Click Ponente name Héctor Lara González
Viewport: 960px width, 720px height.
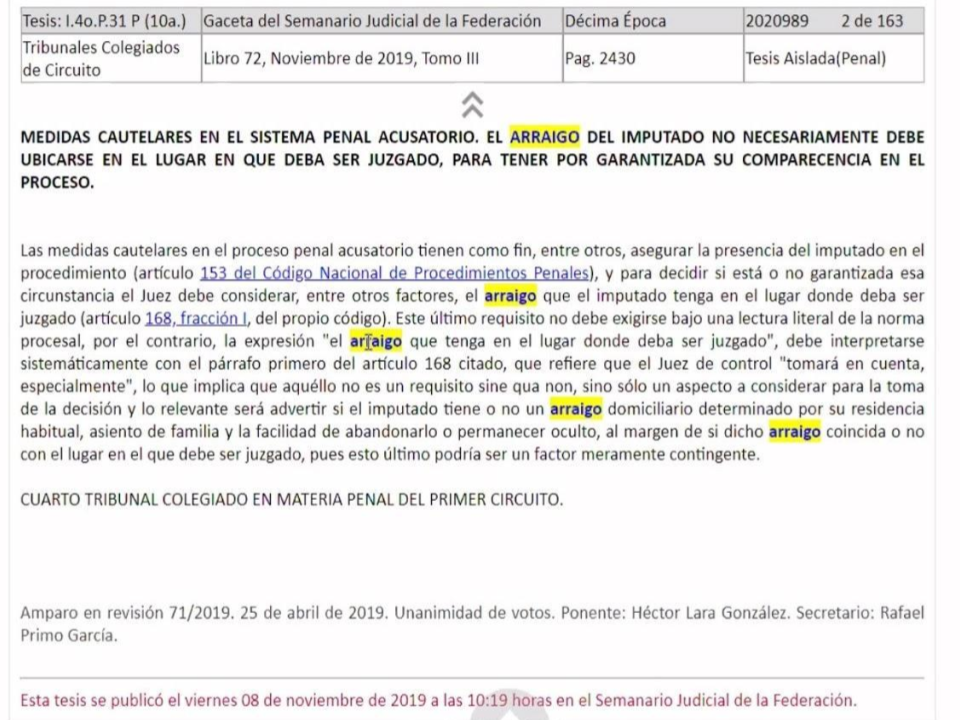pyautogui.click(x=710, y=613)
